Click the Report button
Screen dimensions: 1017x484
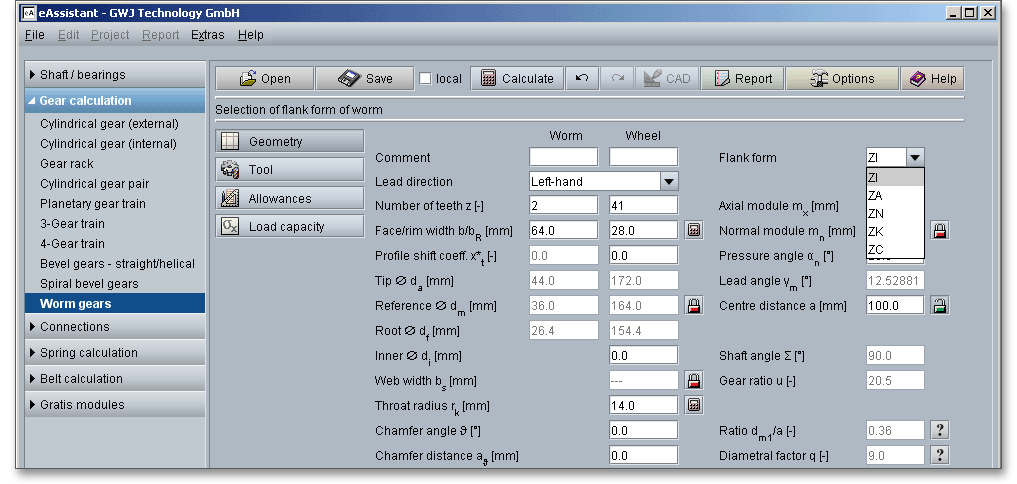point(743,79)
